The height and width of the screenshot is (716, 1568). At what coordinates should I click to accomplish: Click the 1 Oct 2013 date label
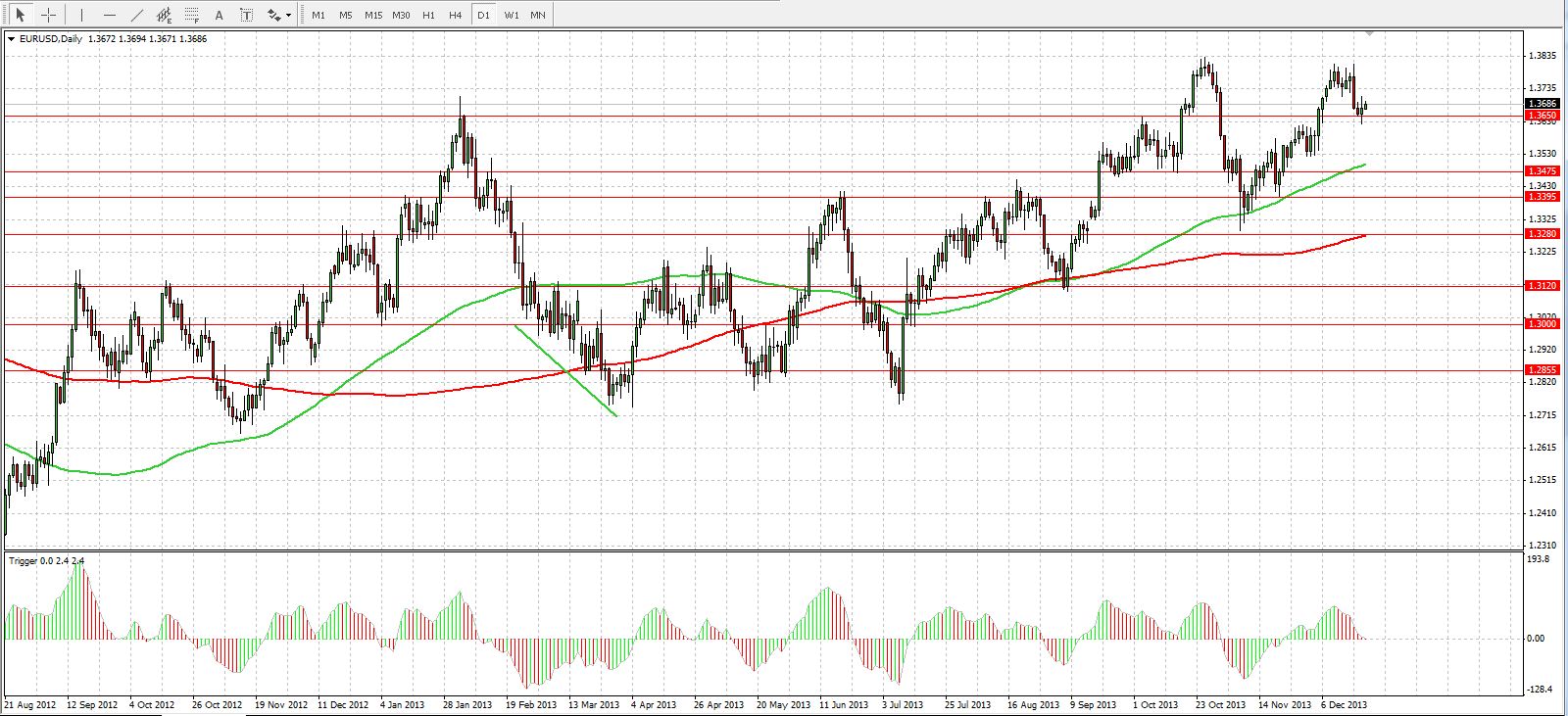[x=1155, y=705]
